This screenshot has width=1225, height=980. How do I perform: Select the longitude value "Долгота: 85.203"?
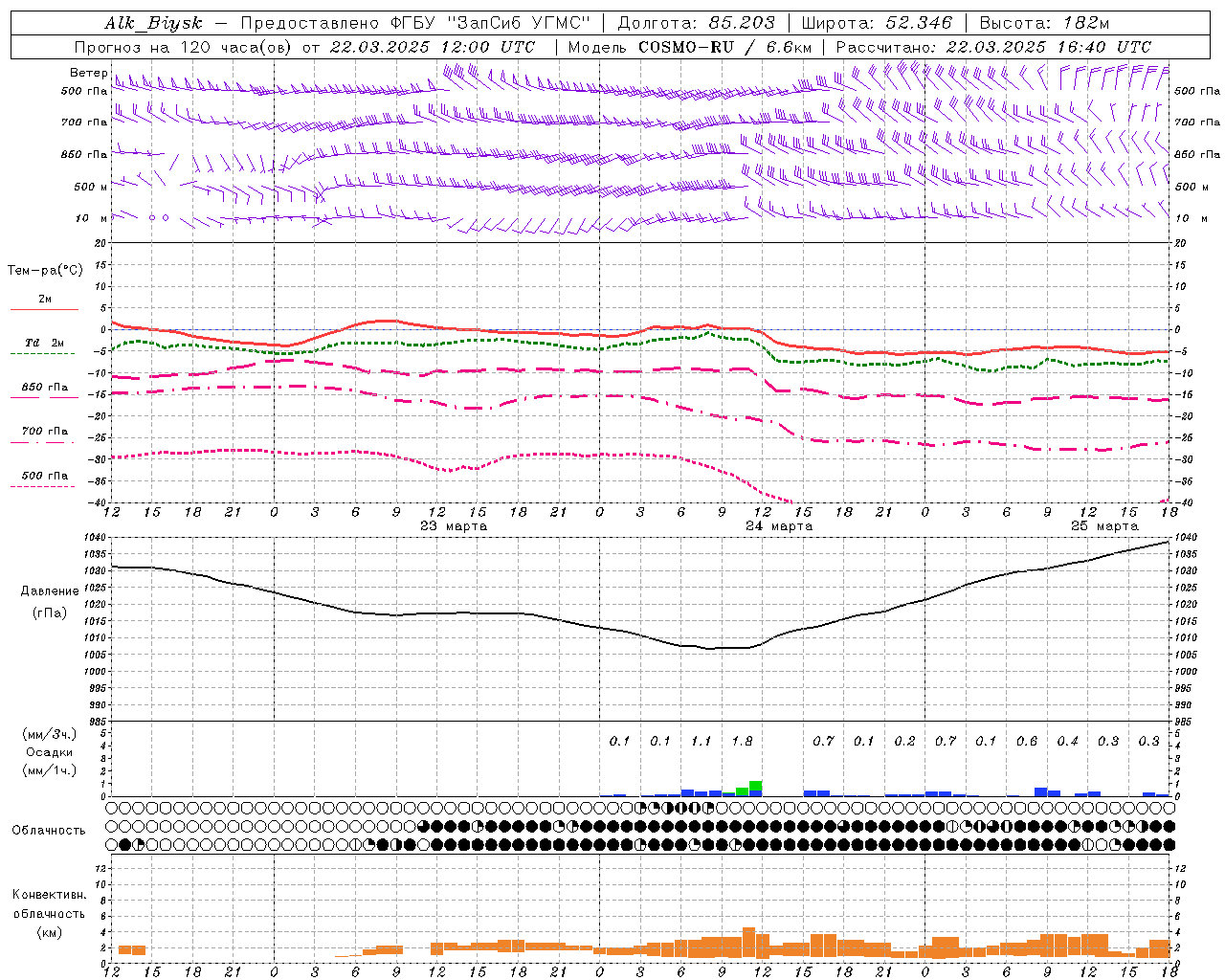696,23
